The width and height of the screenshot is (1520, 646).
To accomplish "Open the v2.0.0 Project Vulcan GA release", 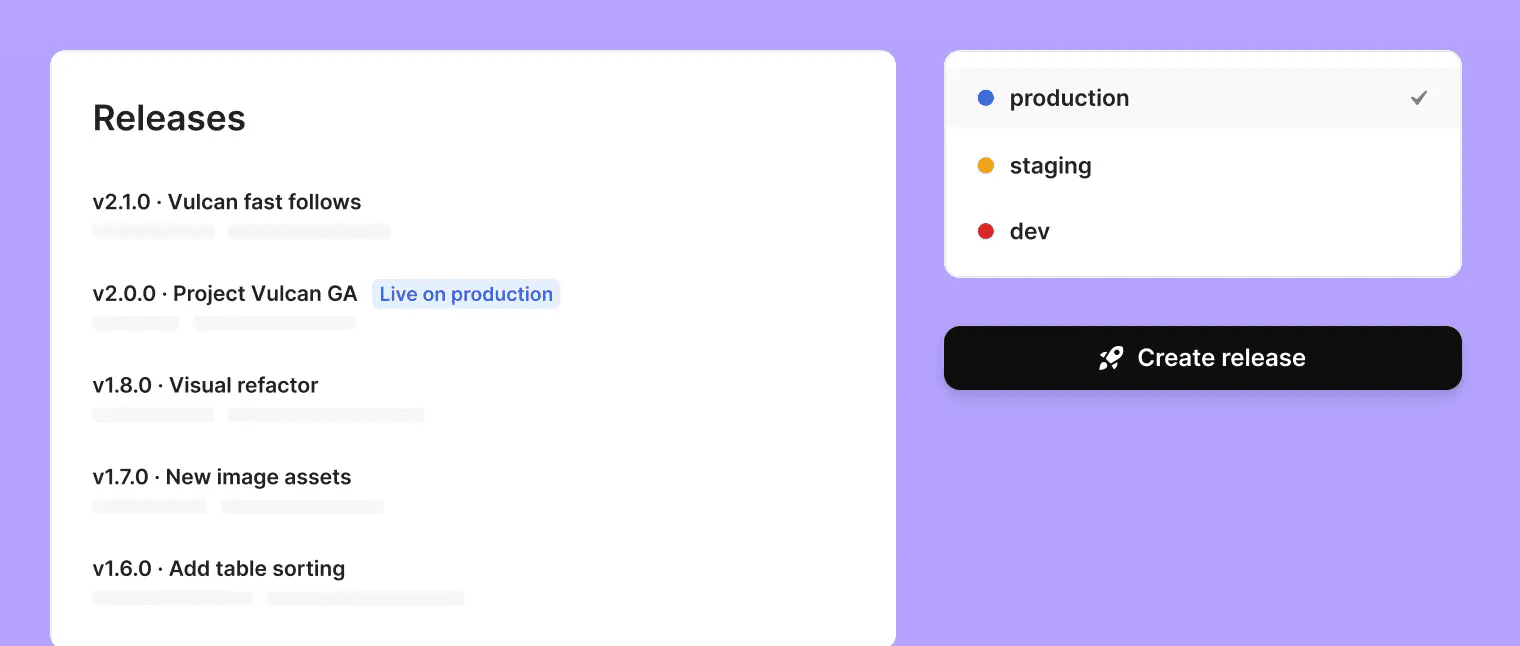I will (x=225, y=294).
